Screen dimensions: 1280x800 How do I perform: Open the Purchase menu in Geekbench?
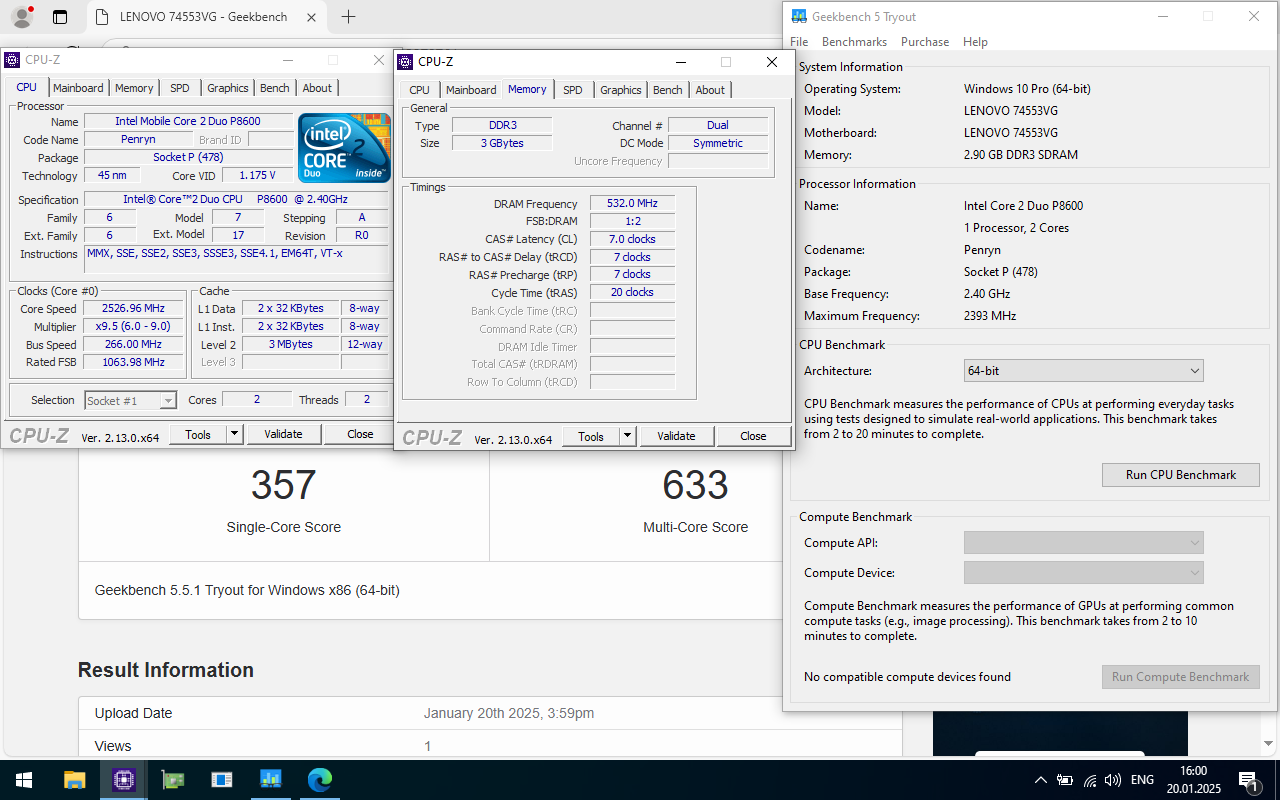[925, 42]
